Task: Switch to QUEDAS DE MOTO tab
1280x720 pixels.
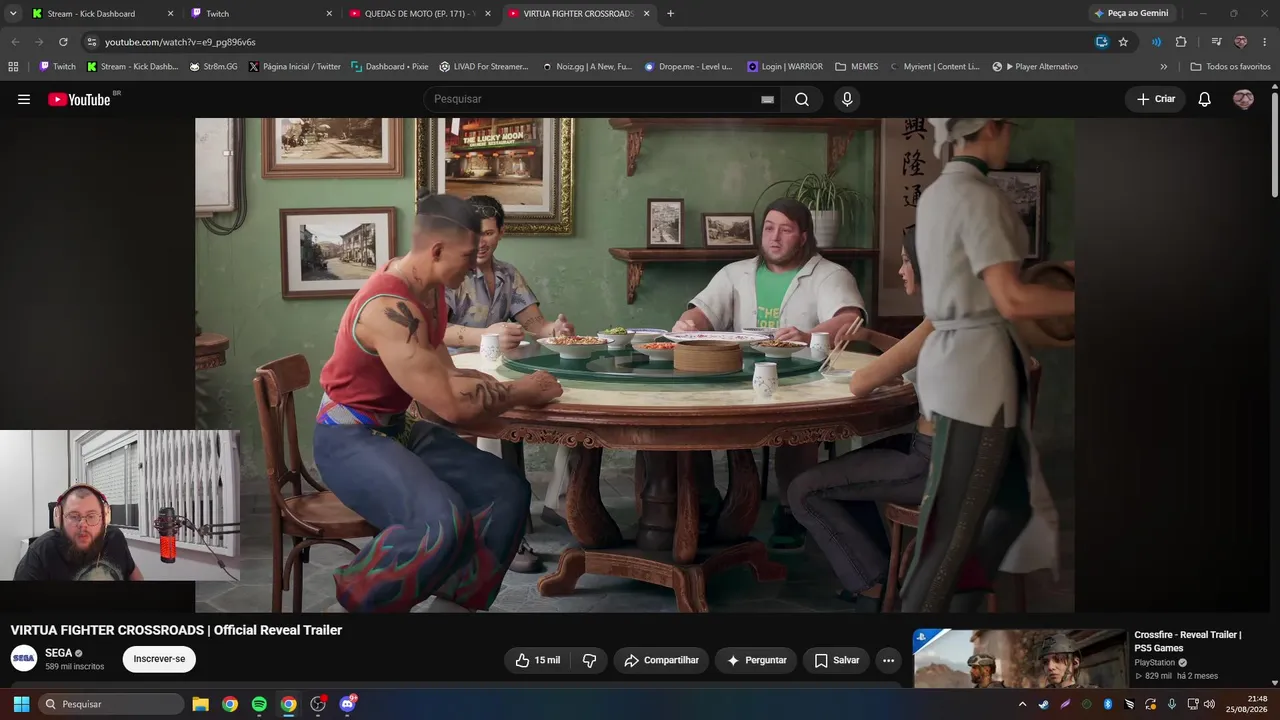Action: coord(419,13)
